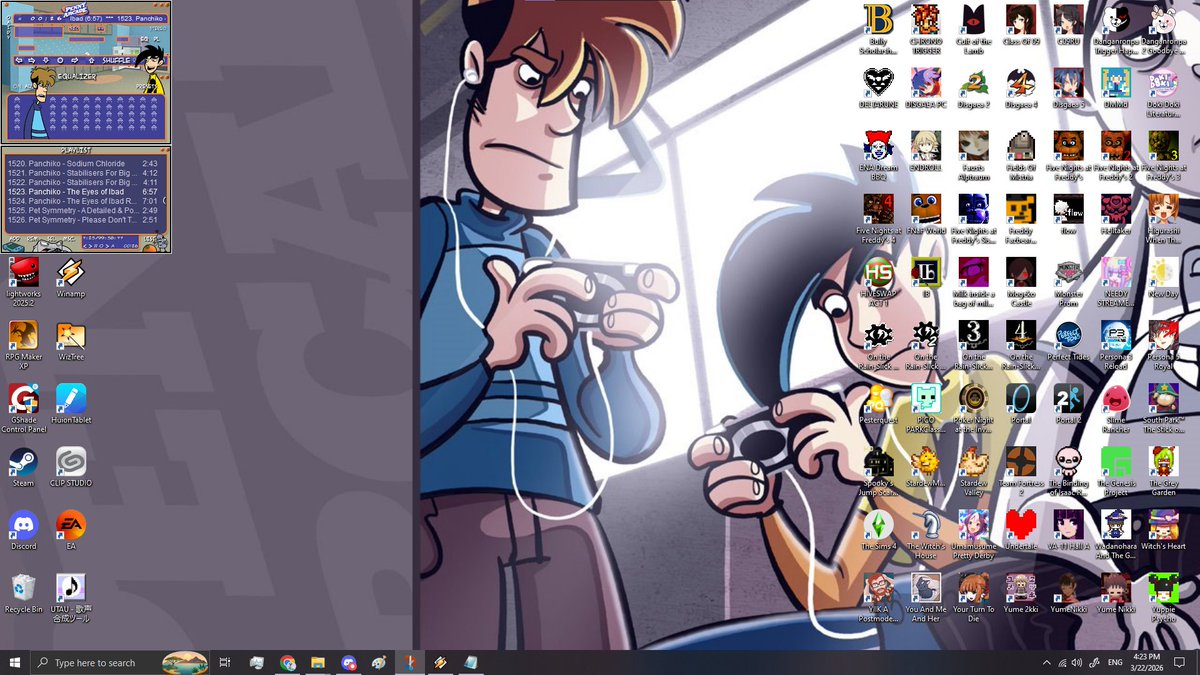Open the Winamp desktop shortcut
This screenshot has height=675, width=1200.
point(71,277)
